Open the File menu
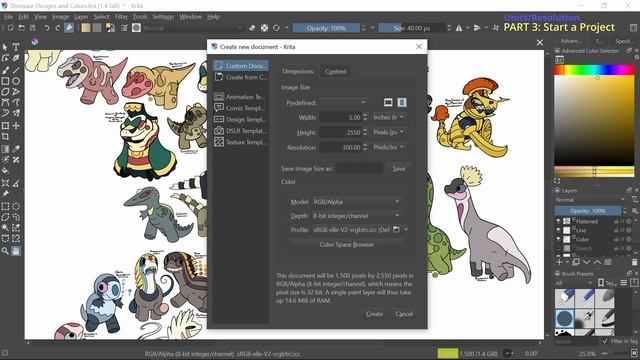Image resolution: width=640 pixels, height=360 pixels. 9,17
